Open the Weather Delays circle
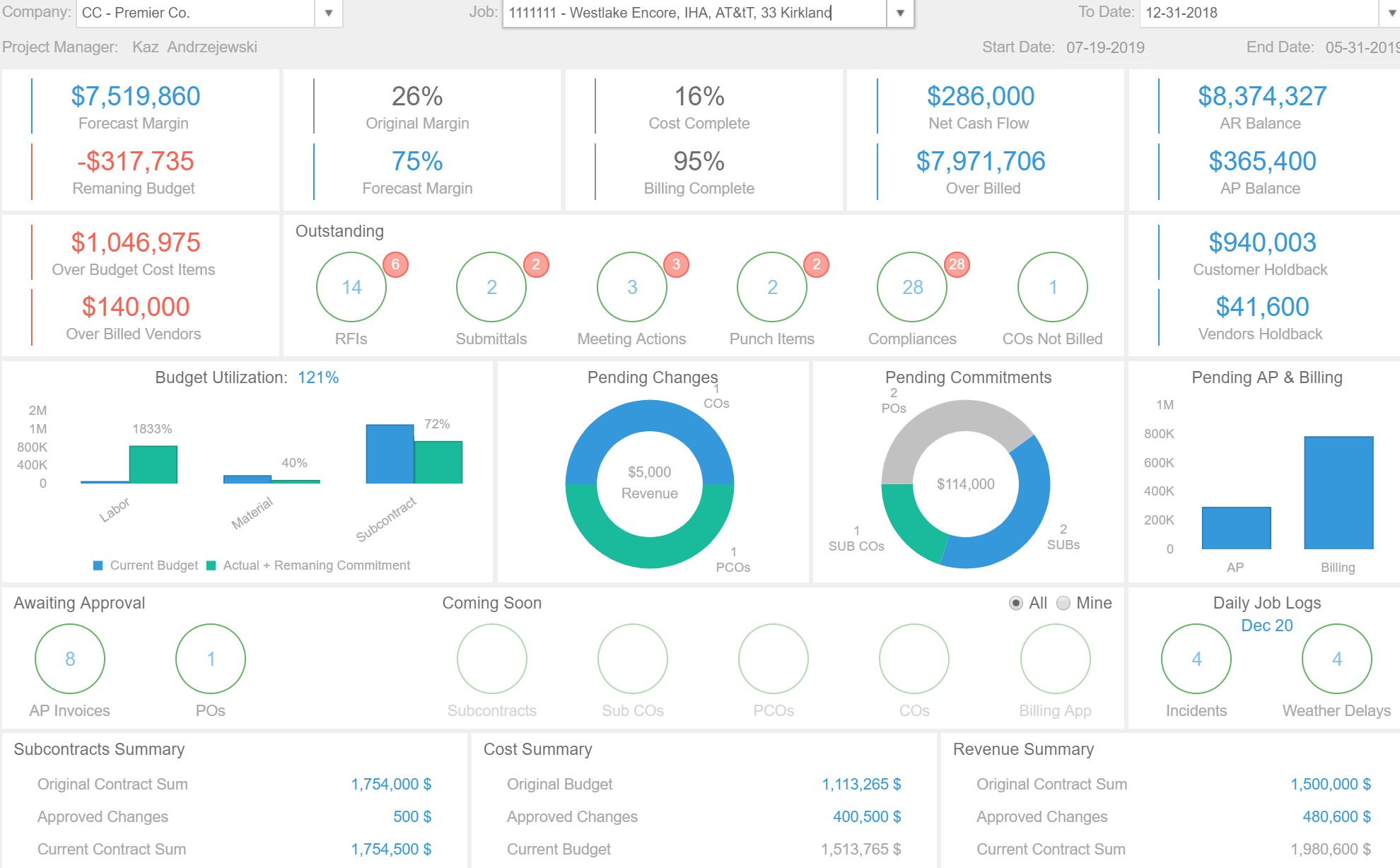 [1337, 659]
